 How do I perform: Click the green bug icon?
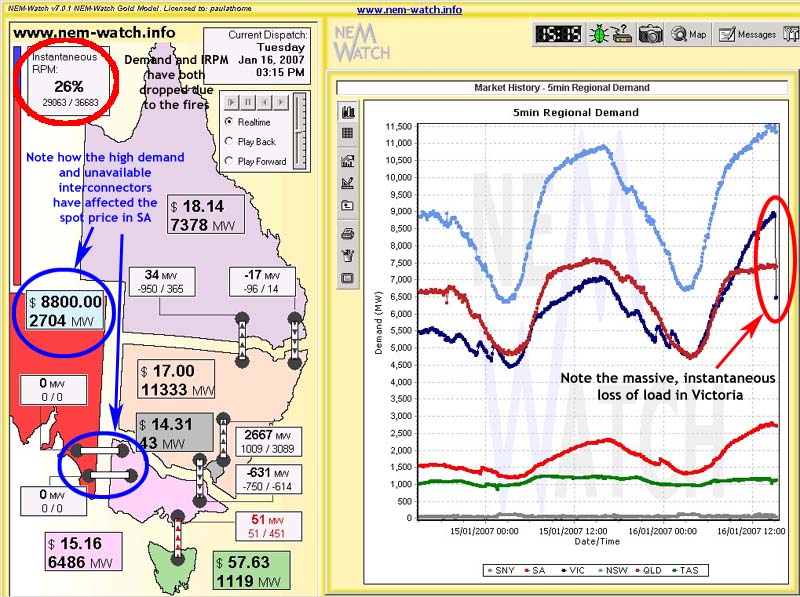pyautogui.click(x=599, y=35)
